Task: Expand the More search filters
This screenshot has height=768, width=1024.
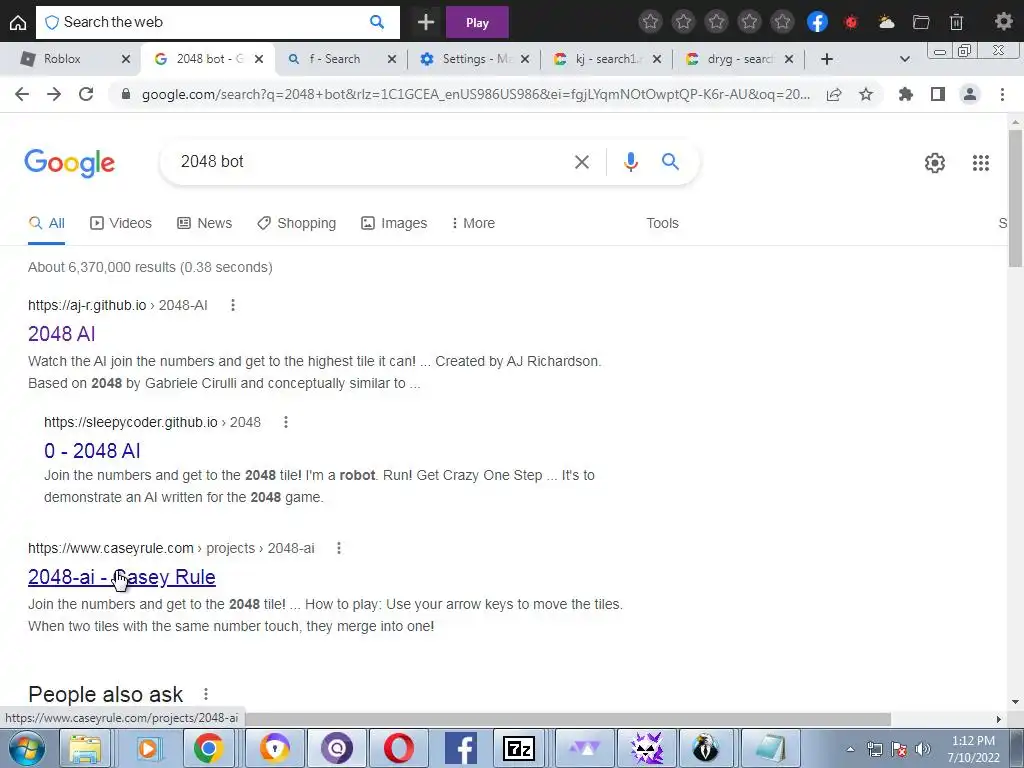Action: (473, 223)
